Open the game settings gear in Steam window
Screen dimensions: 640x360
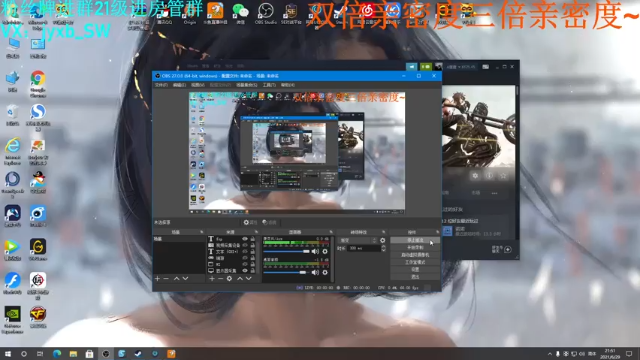tap(475, 176)
